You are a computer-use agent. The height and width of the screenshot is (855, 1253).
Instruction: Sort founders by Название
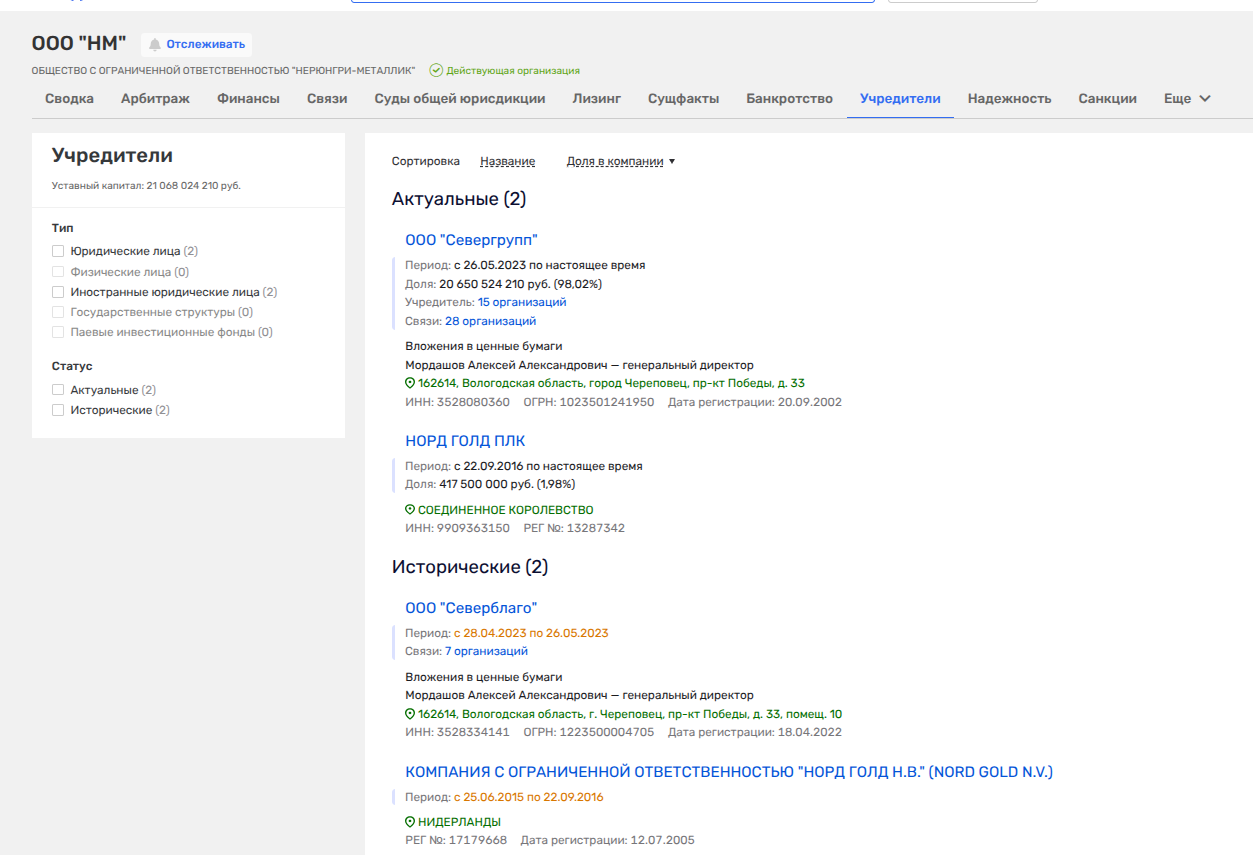[x=507, y=162]
